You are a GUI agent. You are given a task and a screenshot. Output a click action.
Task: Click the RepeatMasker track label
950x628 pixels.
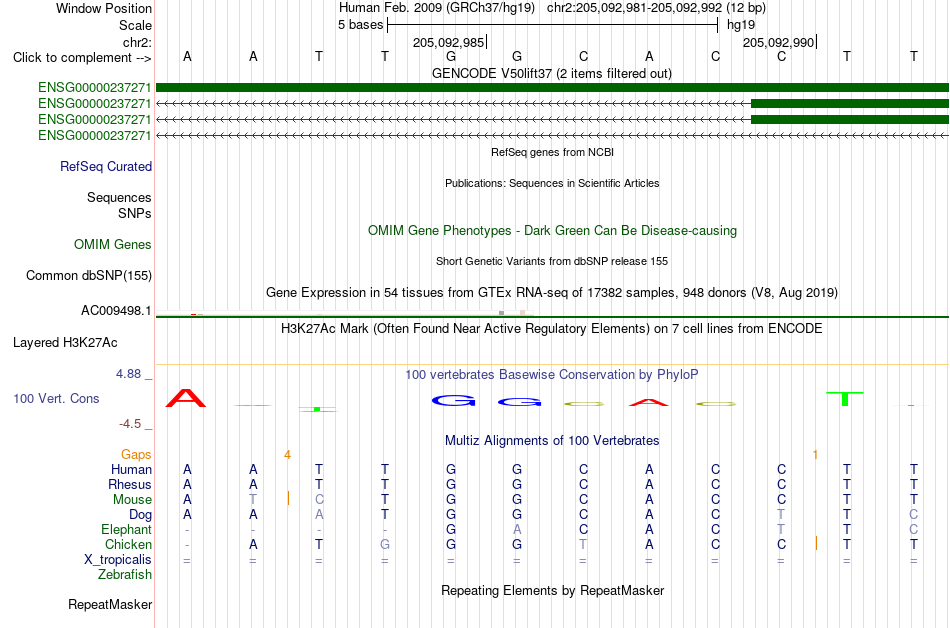(110, 605)
